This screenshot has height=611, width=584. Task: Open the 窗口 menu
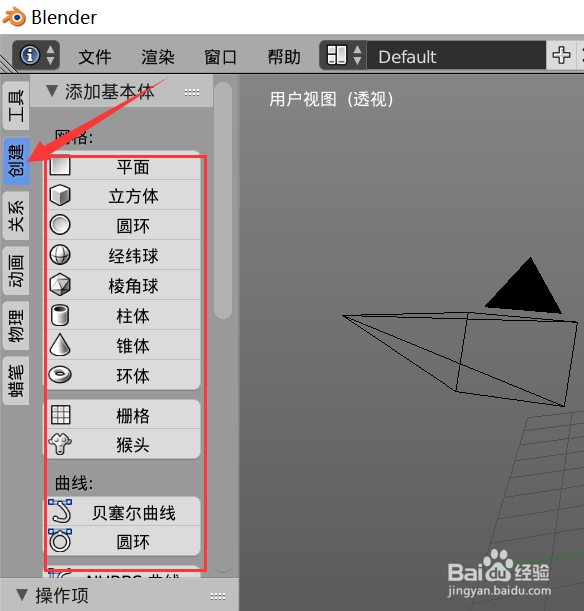[x=221, y=57]
